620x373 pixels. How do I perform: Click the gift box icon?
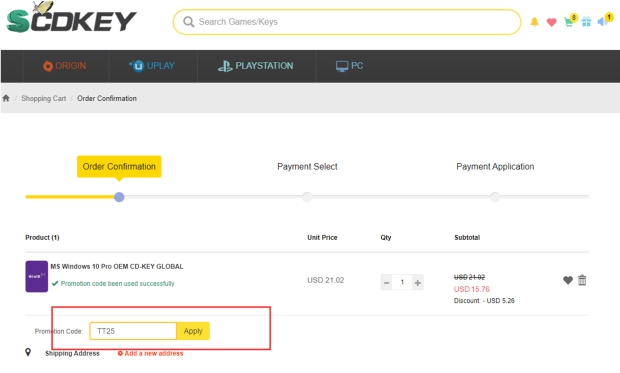[586, 22]
